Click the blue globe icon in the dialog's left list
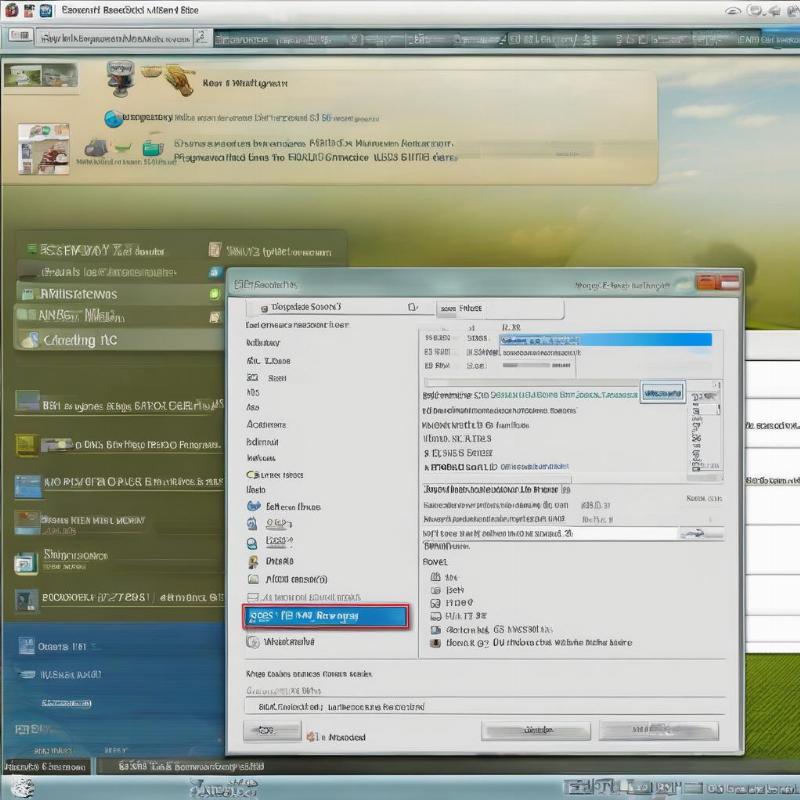The height and width of the screenshot is (800, 800). click(x=254, y=507)
